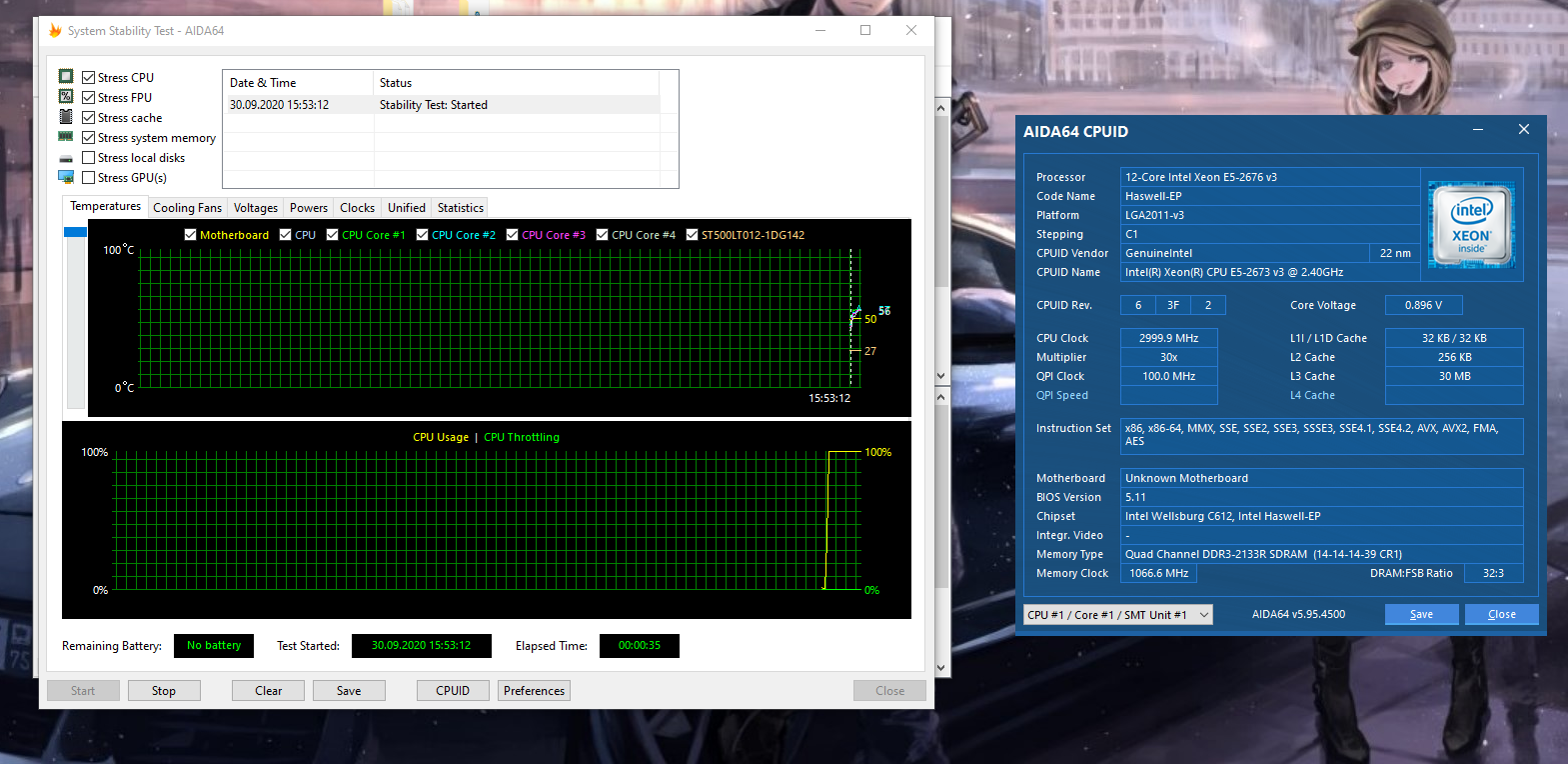The height and width of the screenshot is (764, 1568).
Task: Click the Processor name field in CPUID
Action: coord(1270,177)
